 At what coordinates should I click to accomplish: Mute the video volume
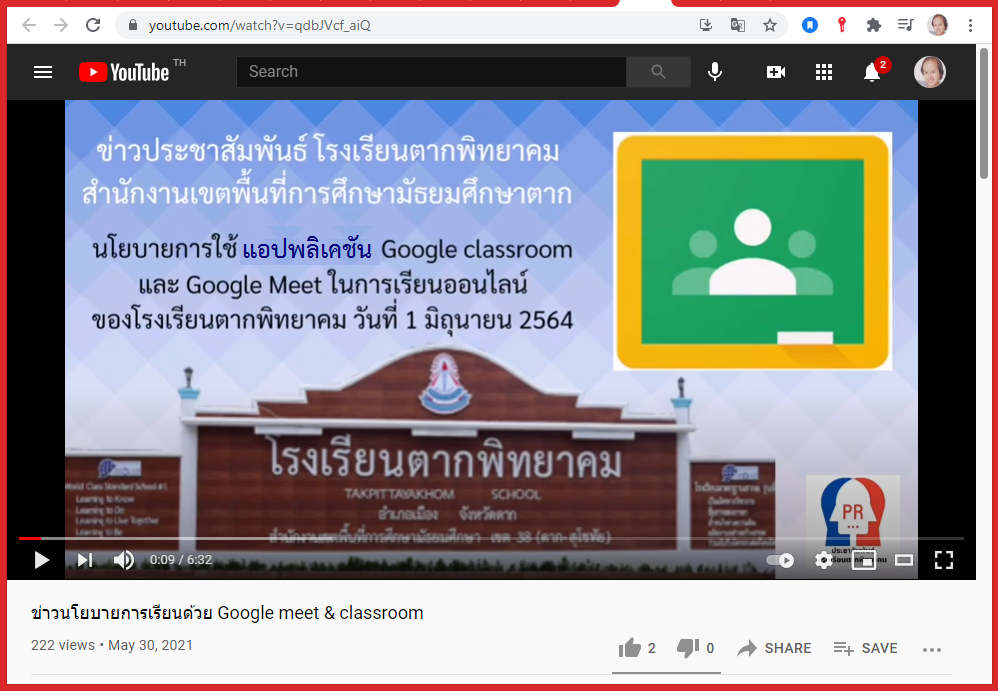click(123, 560)
